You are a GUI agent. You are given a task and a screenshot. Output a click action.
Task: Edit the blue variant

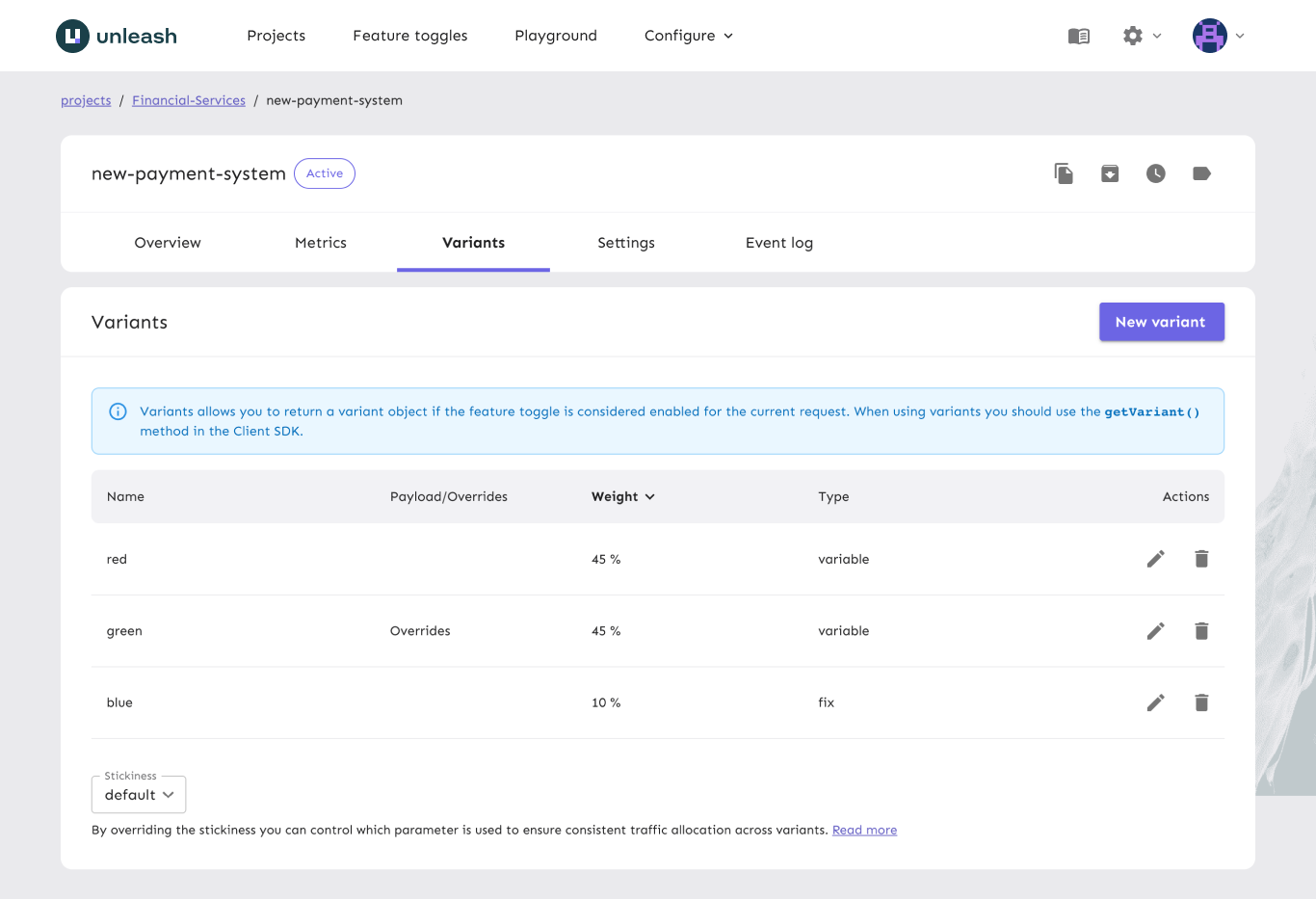pos(1156,702)
